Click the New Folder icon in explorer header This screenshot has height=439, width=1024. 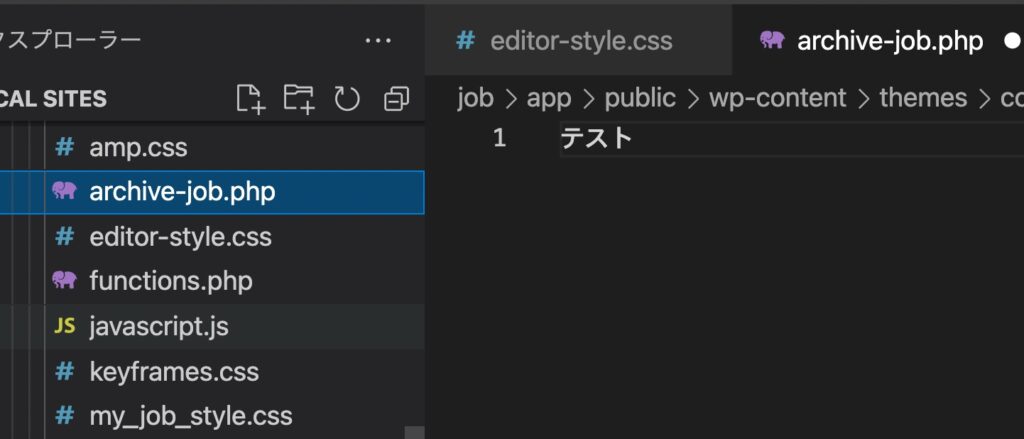click(298, 98)
